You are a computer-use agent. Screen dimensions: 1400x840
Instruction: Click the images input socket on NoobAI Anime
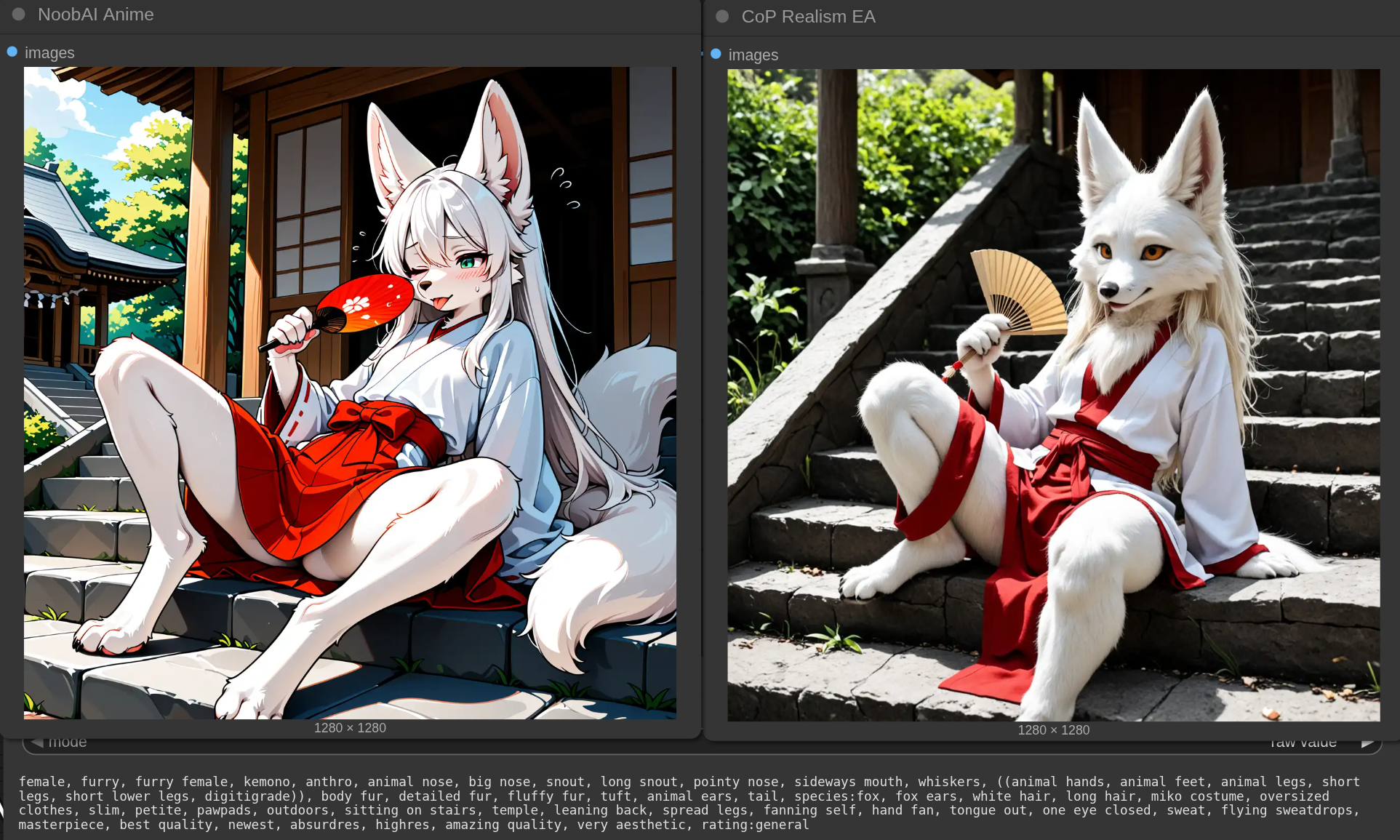(12, 52)
